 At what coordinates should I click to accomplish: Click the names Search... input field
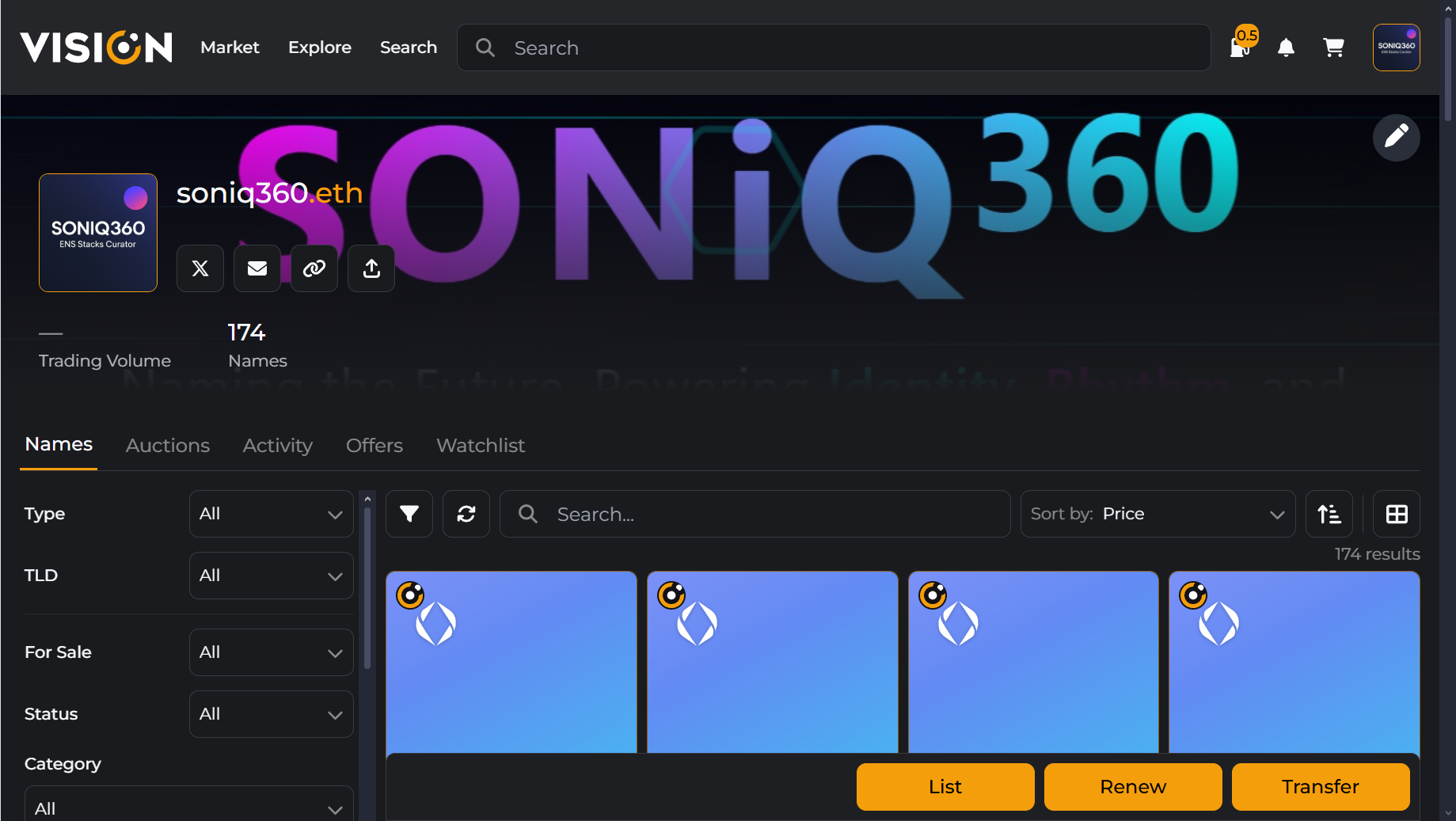tap(755, 514)
